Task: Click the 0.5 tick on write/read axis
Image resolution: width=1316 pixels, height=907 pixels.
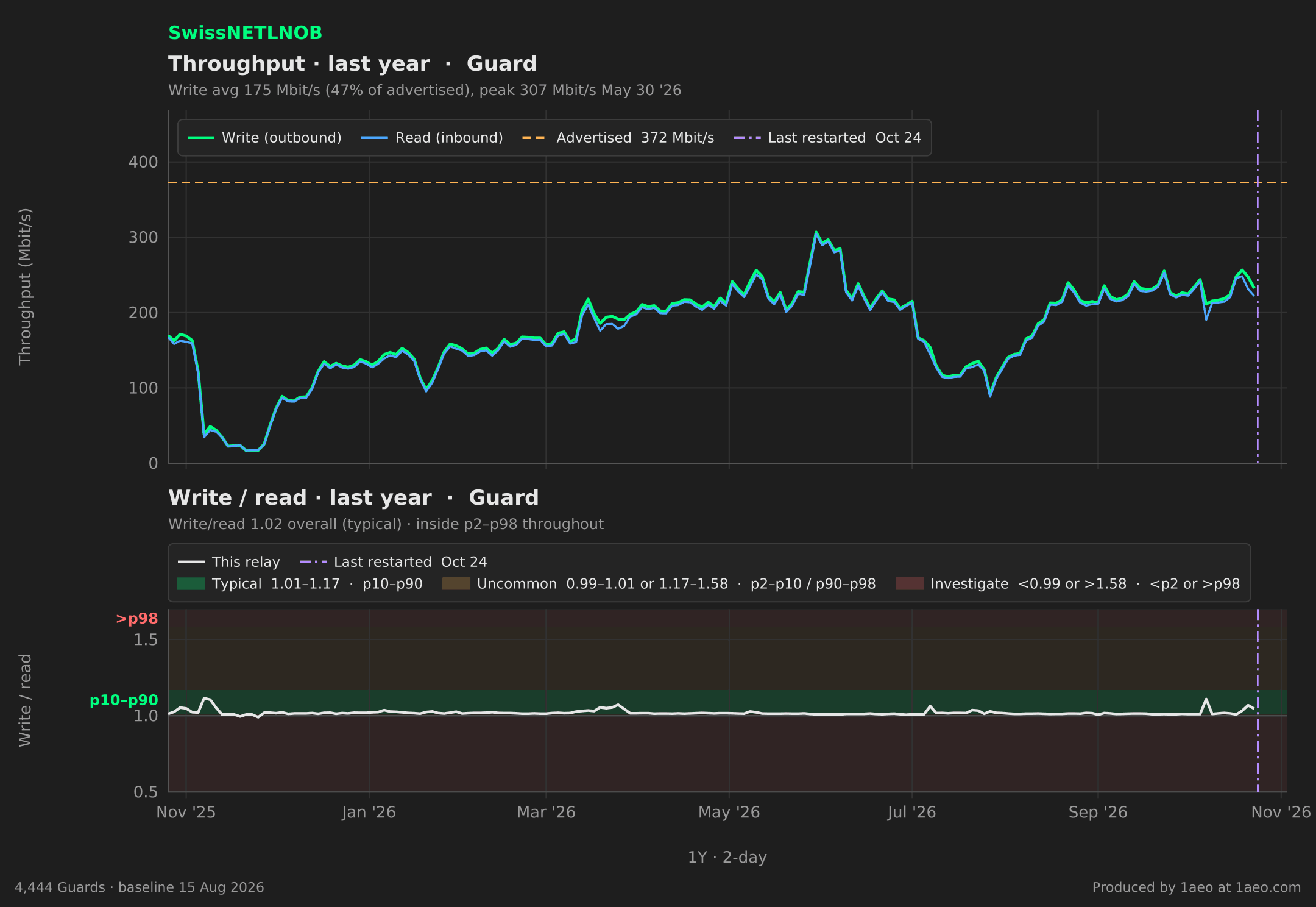Action: [146, 792]
